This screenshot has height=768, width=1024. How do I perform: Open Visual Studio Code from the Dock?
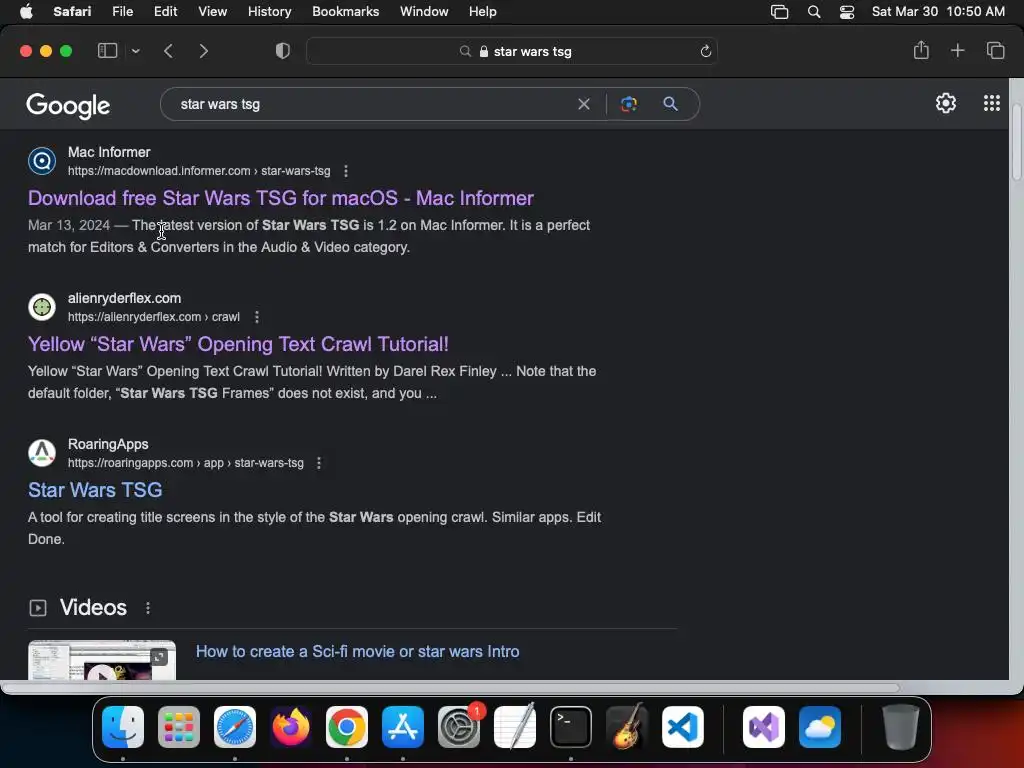point(682,727)
